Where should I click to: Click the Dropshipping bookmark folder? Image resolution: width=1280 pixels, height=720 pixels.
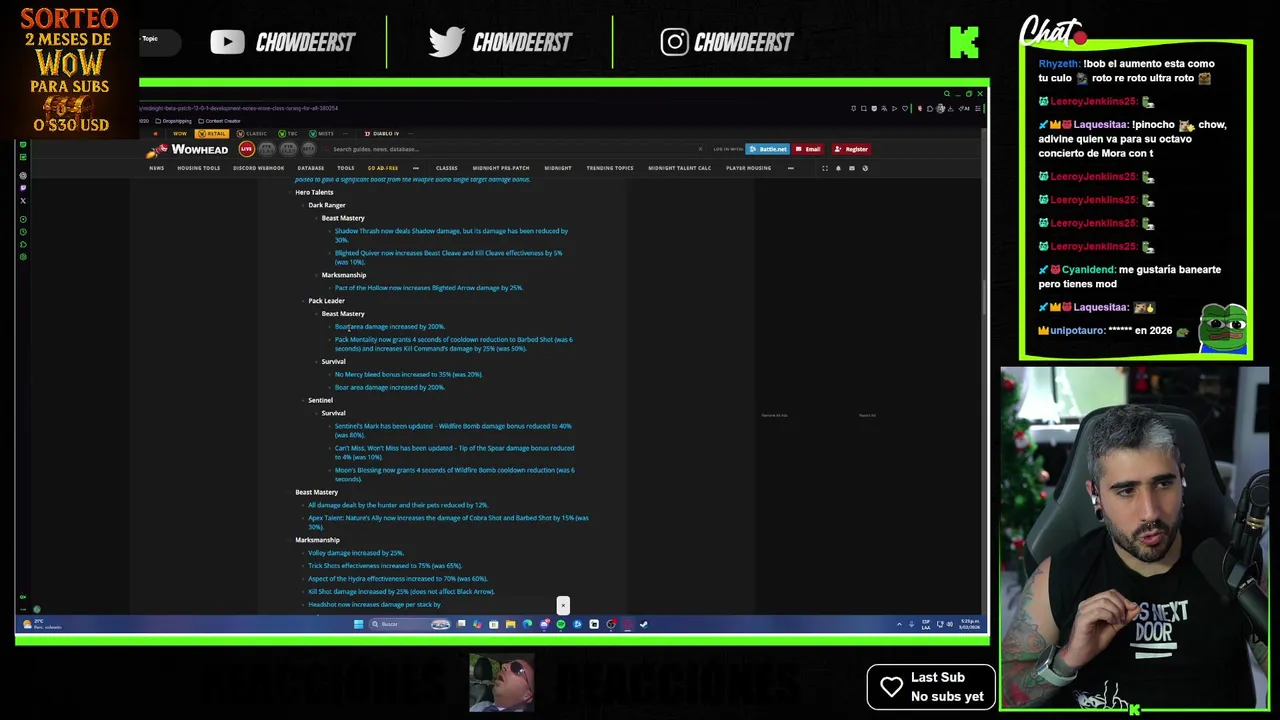click(x=174, y=121)
